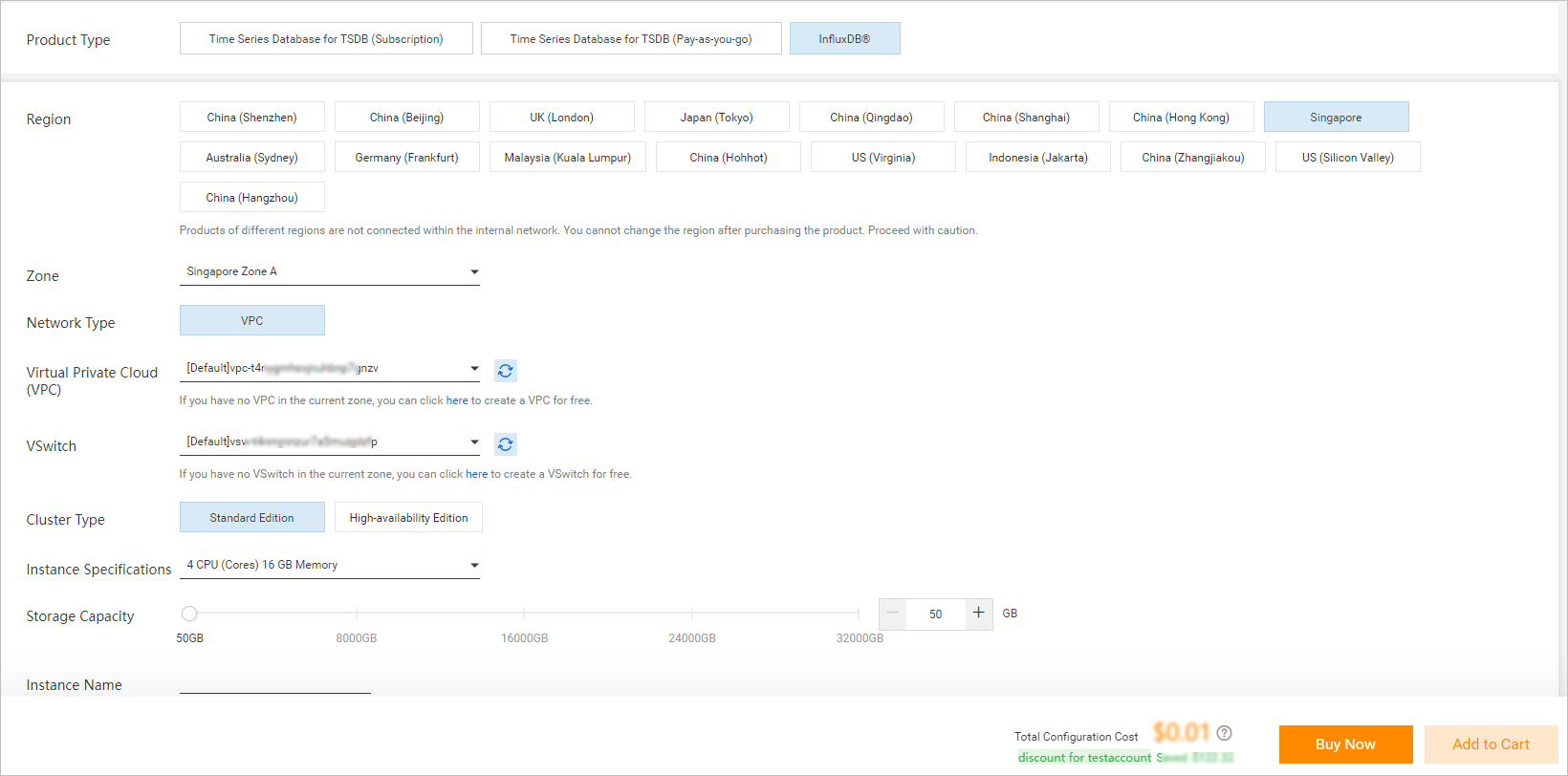Image resolution: width=1568 pixels, height=776 pixels.
Task: Select US (Virginia) region
Action: coord(883,158)
